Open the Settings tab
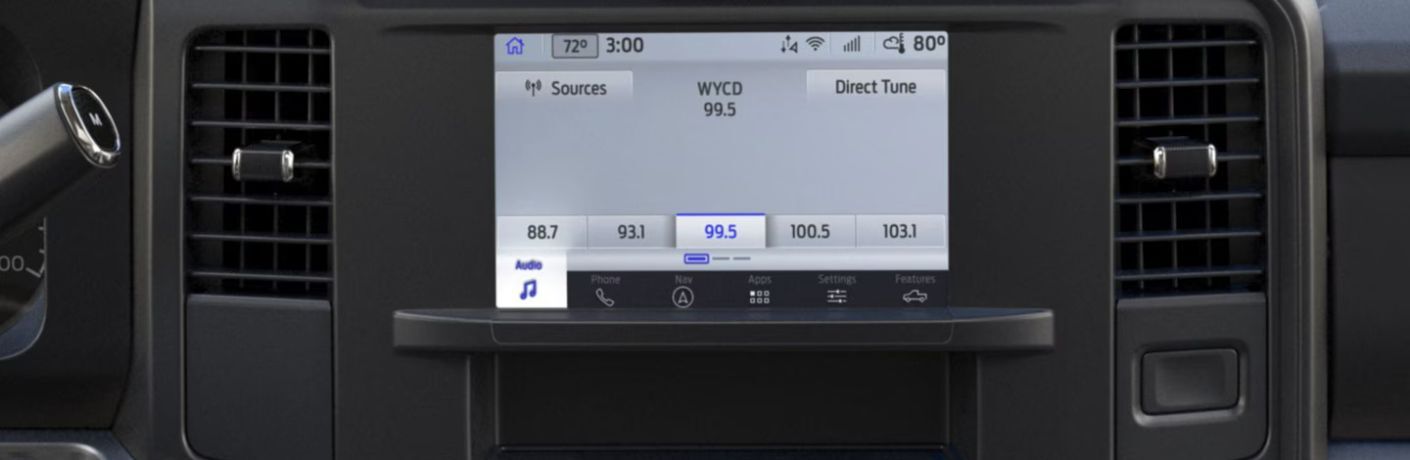 pos(837,289)
